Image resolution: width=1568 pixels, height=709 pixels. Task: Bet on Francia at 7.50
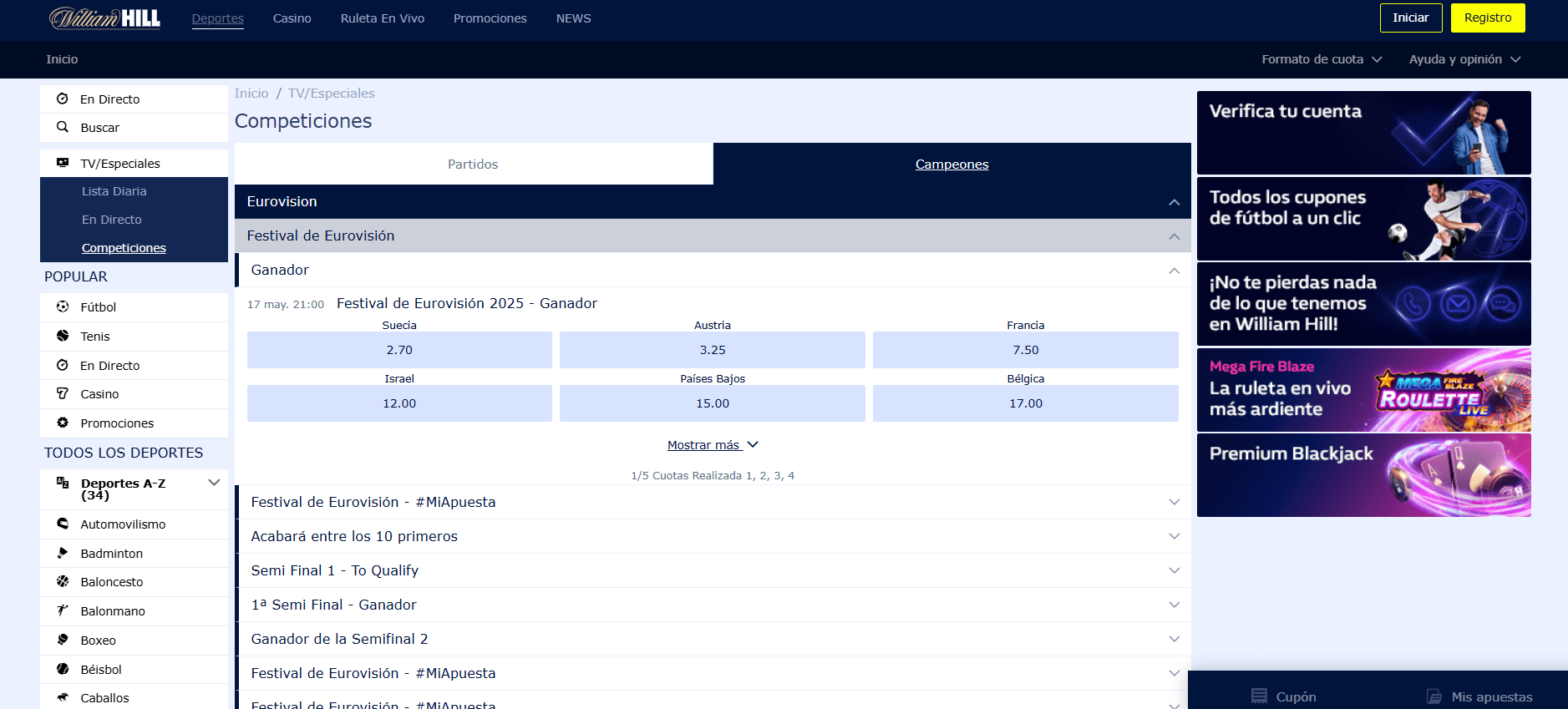[1025, 350]
